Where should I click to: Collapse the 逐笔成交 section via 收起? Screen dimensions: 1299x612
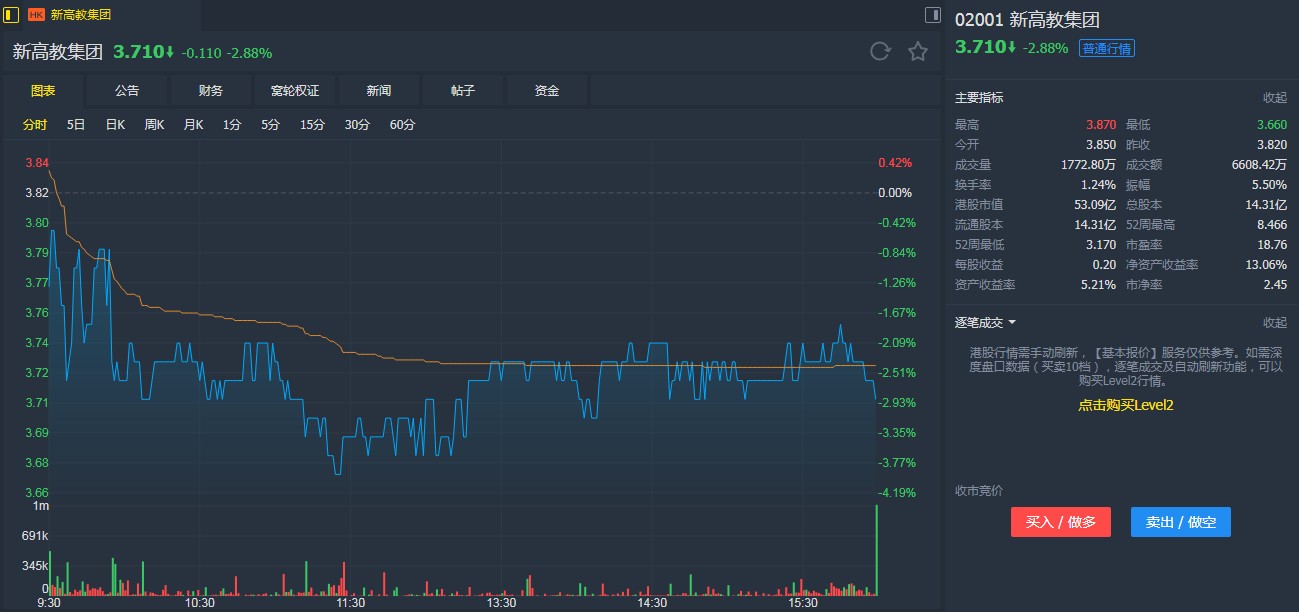coord(1274,322)
